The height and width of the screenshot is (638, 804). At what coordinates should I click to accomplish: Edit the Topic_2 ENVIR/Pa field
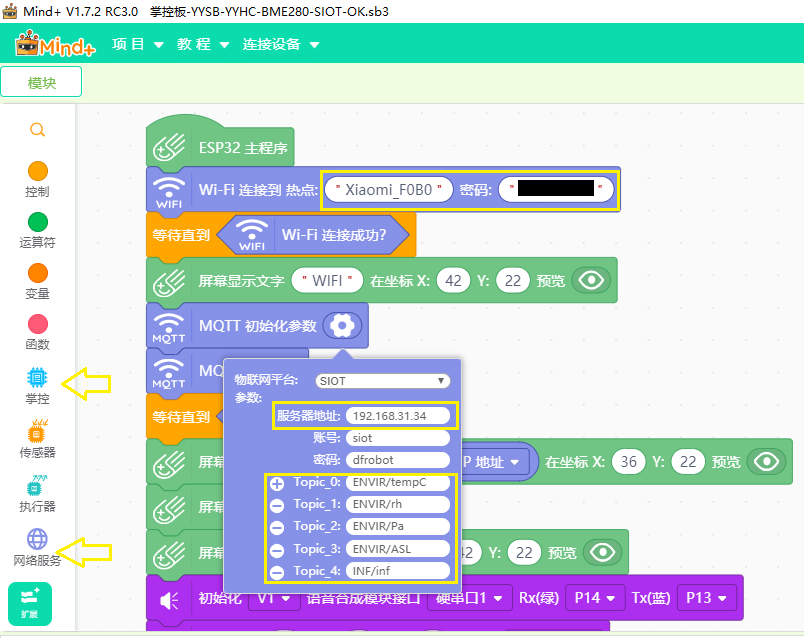pyautogui.click(x=398, y=527)
